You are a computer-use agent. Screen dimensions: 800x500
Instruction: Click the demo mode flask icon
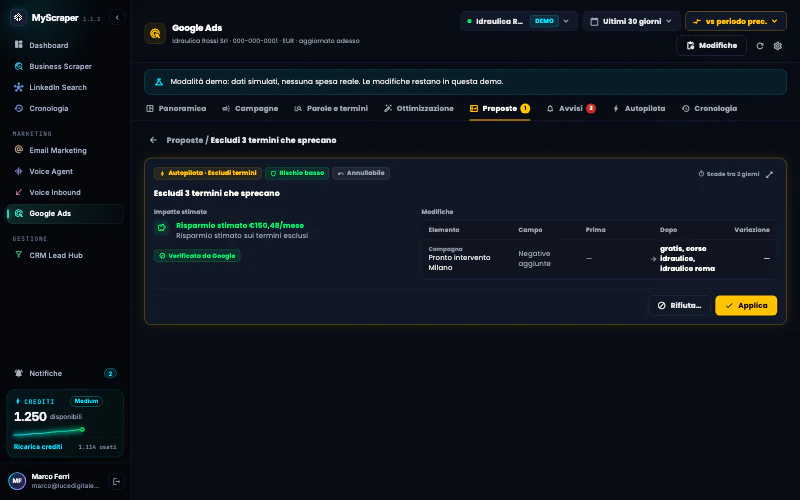coord(159,82)
